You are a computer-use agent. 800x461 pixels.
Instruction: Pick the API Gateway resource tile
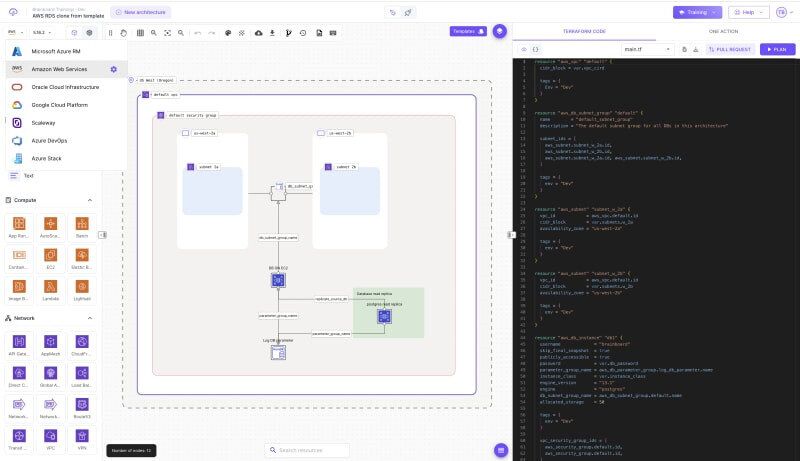19,344
